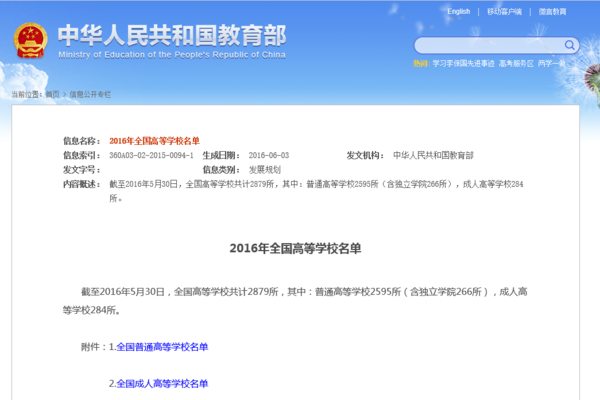Image resolution: width=600 pixels, height=400 pixels.
Task: Click the red title 2016年全国高等学校名单
Action: click(155, 141)
